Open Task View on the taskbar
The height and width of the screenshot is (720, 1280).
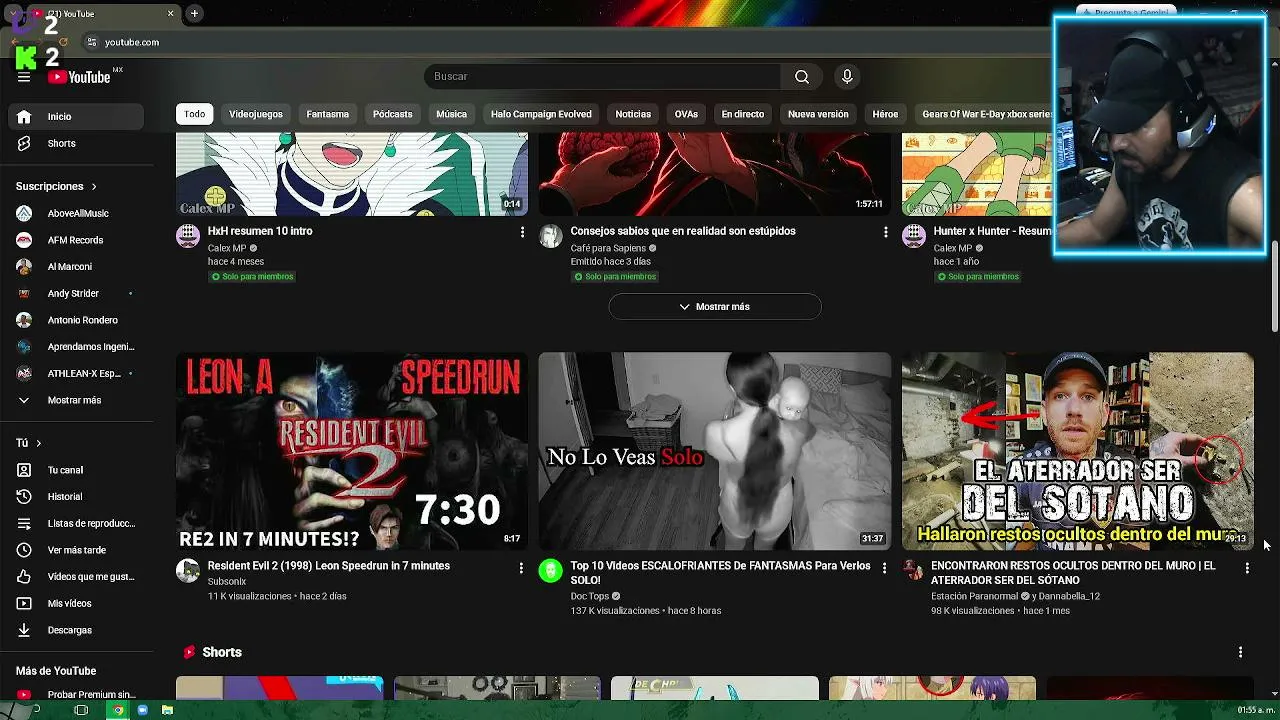pyautogui.click(x=81, y=710)
